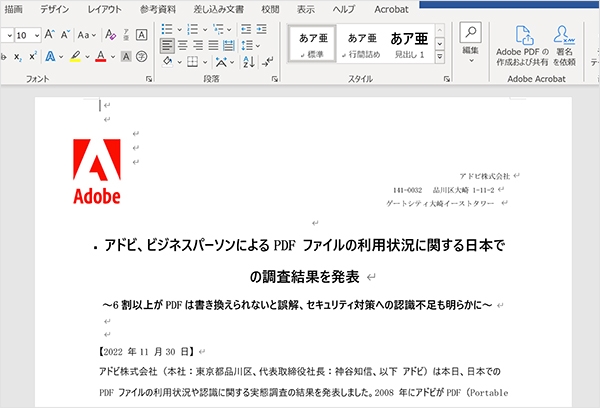Image resolution: width=600 pixels, height=408 pixels.
Task: Apply the 標準 style
Action: [x=313, y=44]
